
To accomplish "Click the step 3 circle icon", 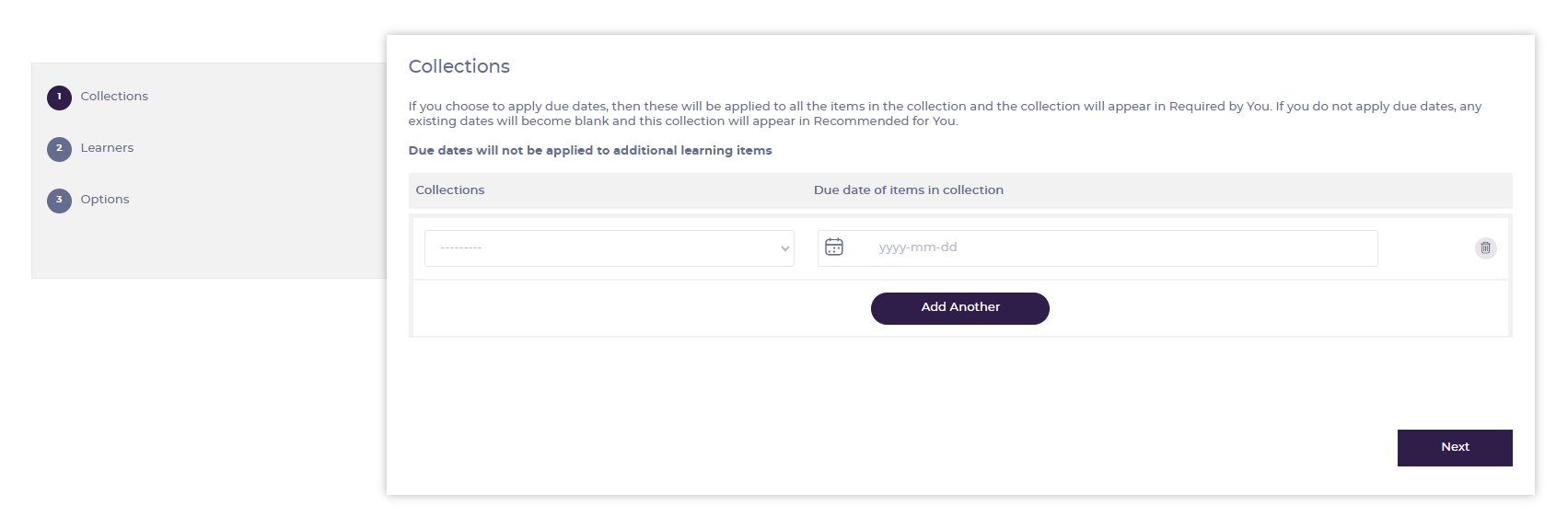I will (59, 200).
